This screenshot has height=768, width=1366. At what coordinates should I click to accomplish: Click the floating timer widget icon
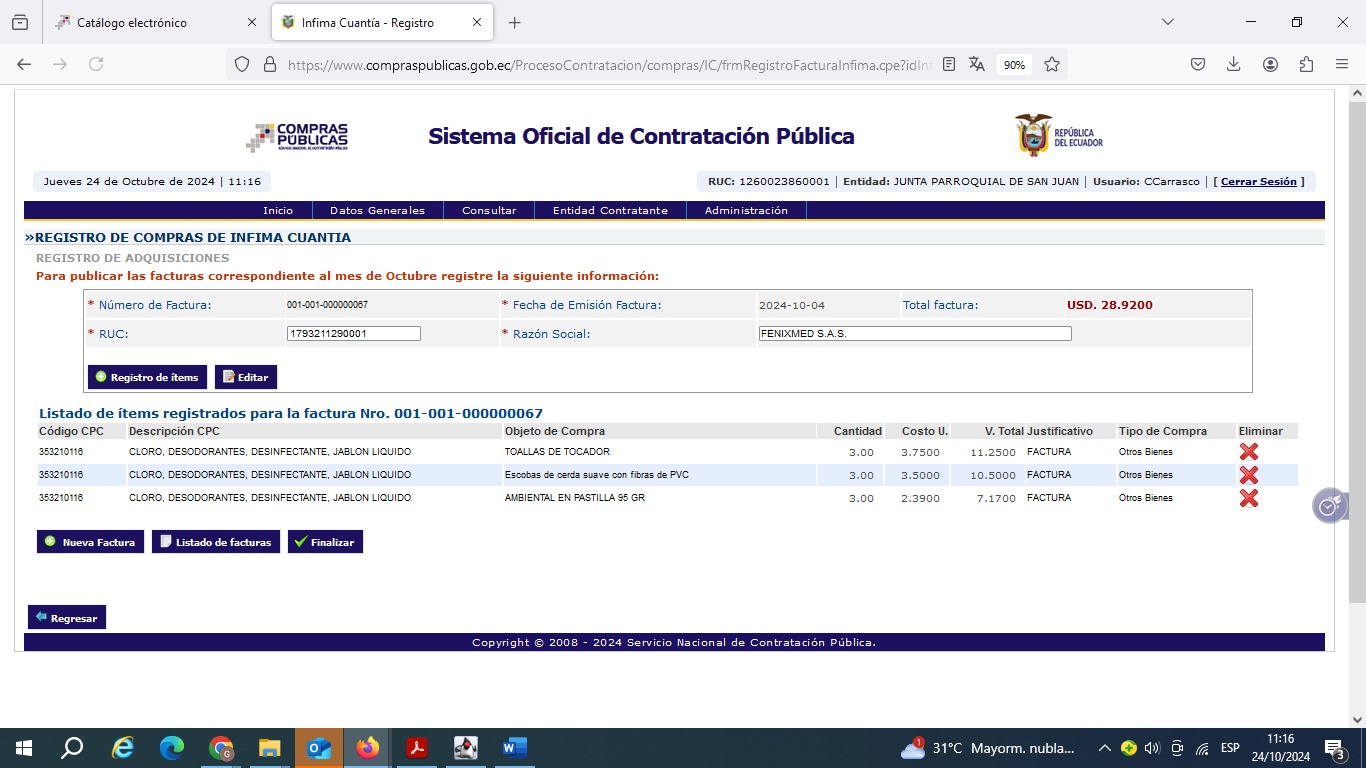click(1328, 507)
